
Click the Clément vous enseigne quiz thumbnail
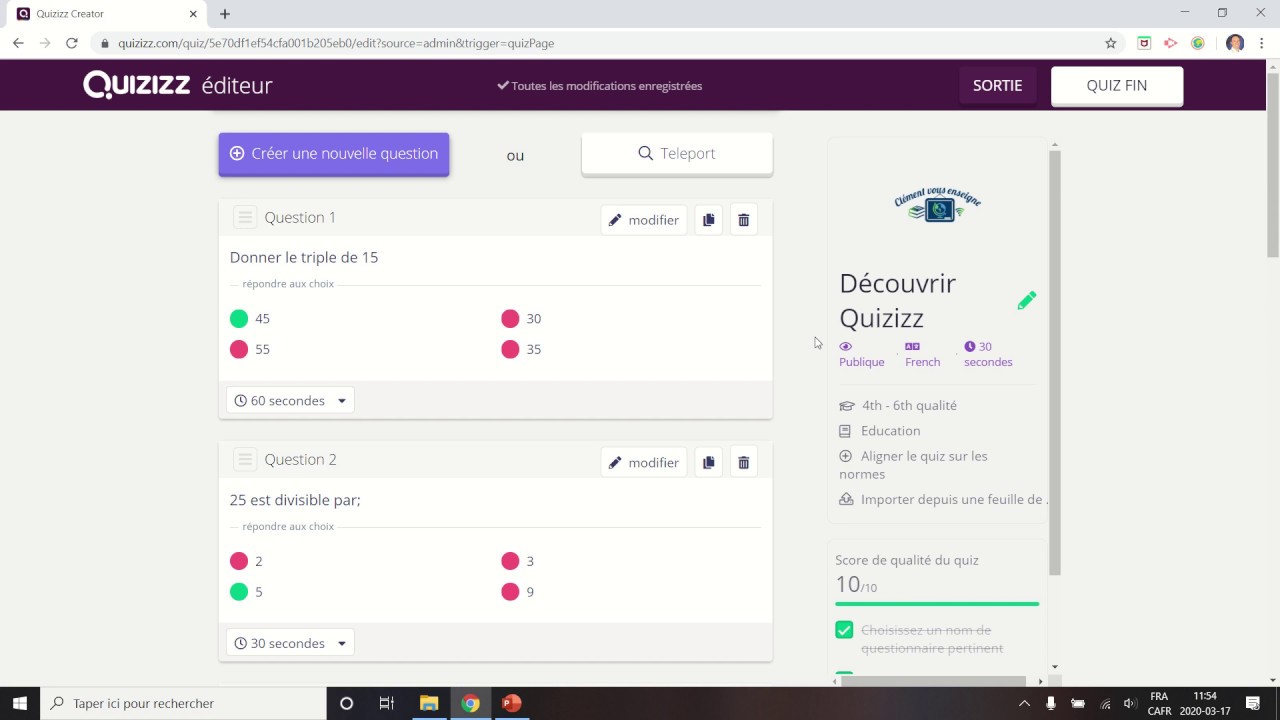(938, 203)
